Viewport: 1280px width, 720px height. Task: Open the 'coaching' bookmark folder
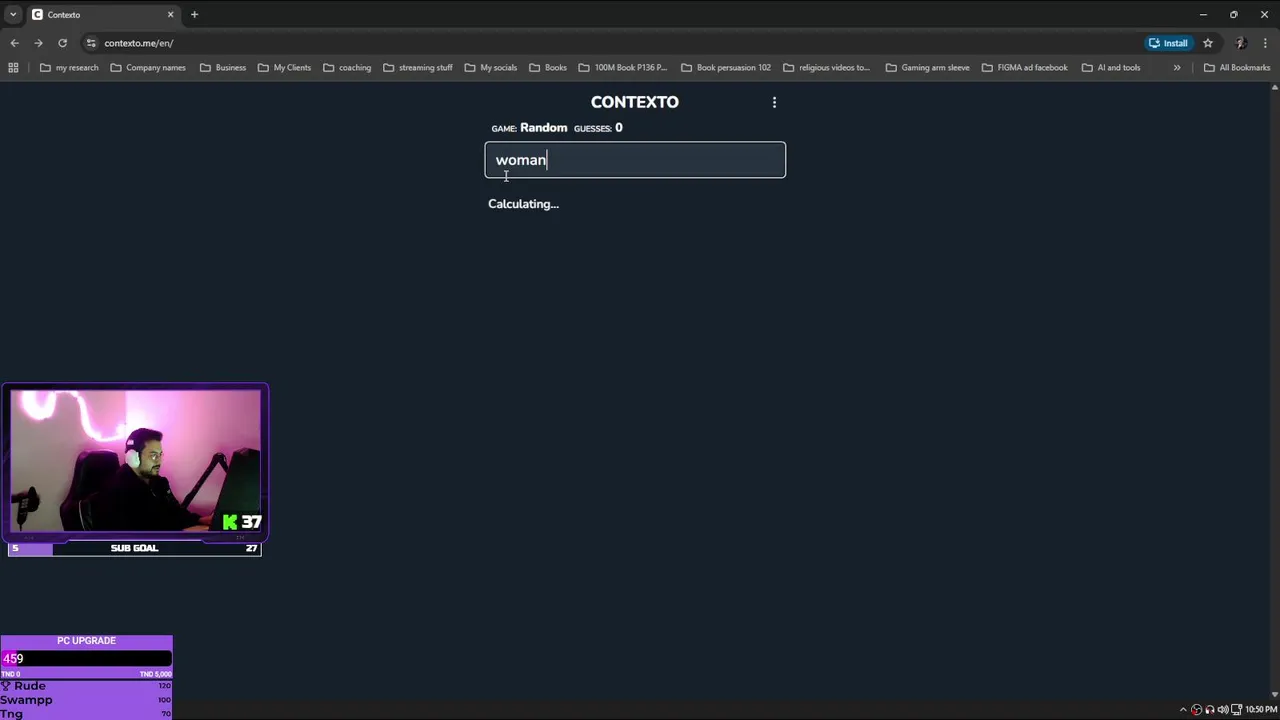(x=347, y=67)
